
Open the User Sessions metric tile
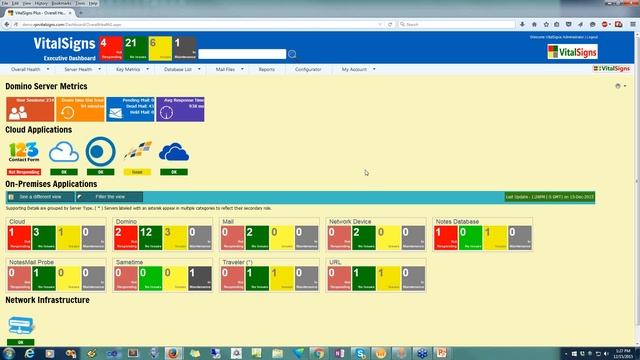pos(30,109)
